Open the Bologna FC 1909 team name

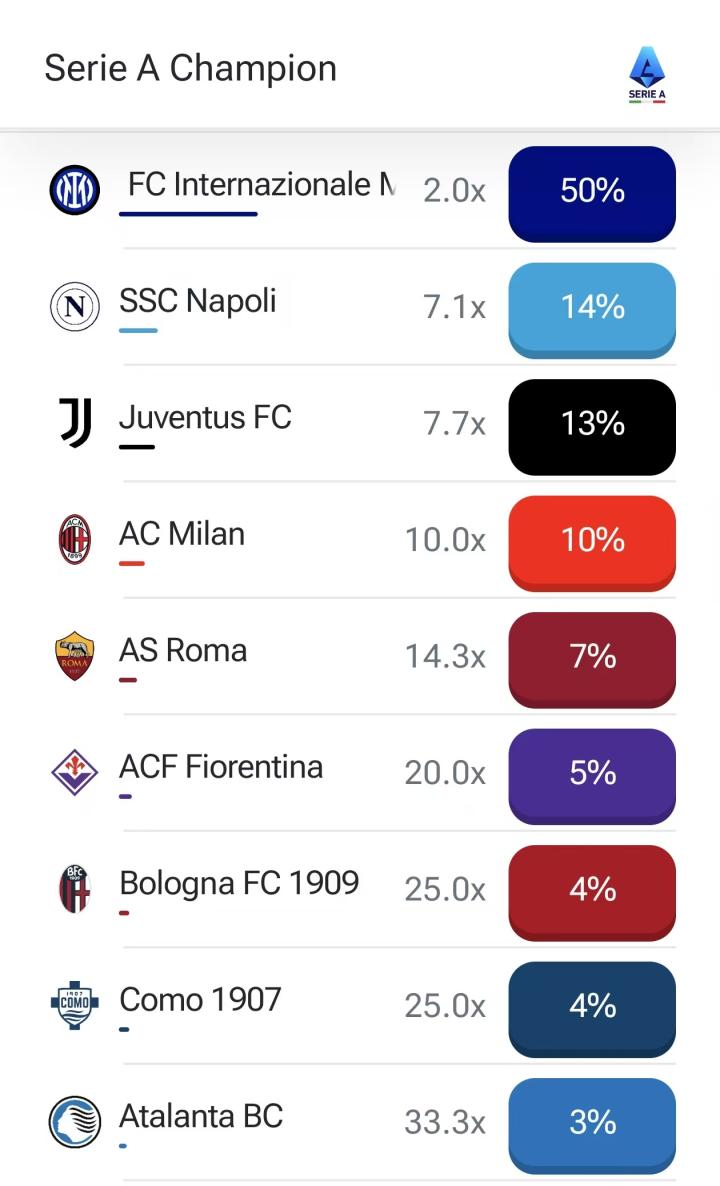pos(239,883)
